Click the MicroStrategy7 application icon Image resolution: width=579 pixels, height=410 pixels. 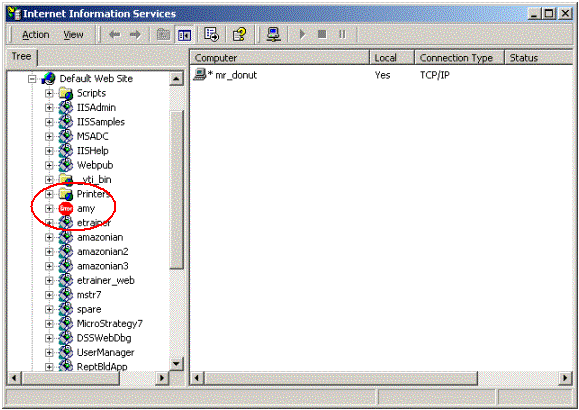tap(66, 324)
